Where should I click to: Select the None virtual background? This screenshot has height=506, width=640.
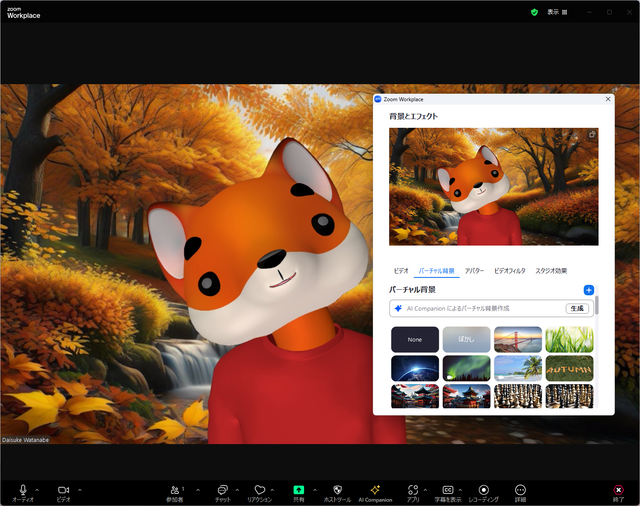tap(414, 340)
